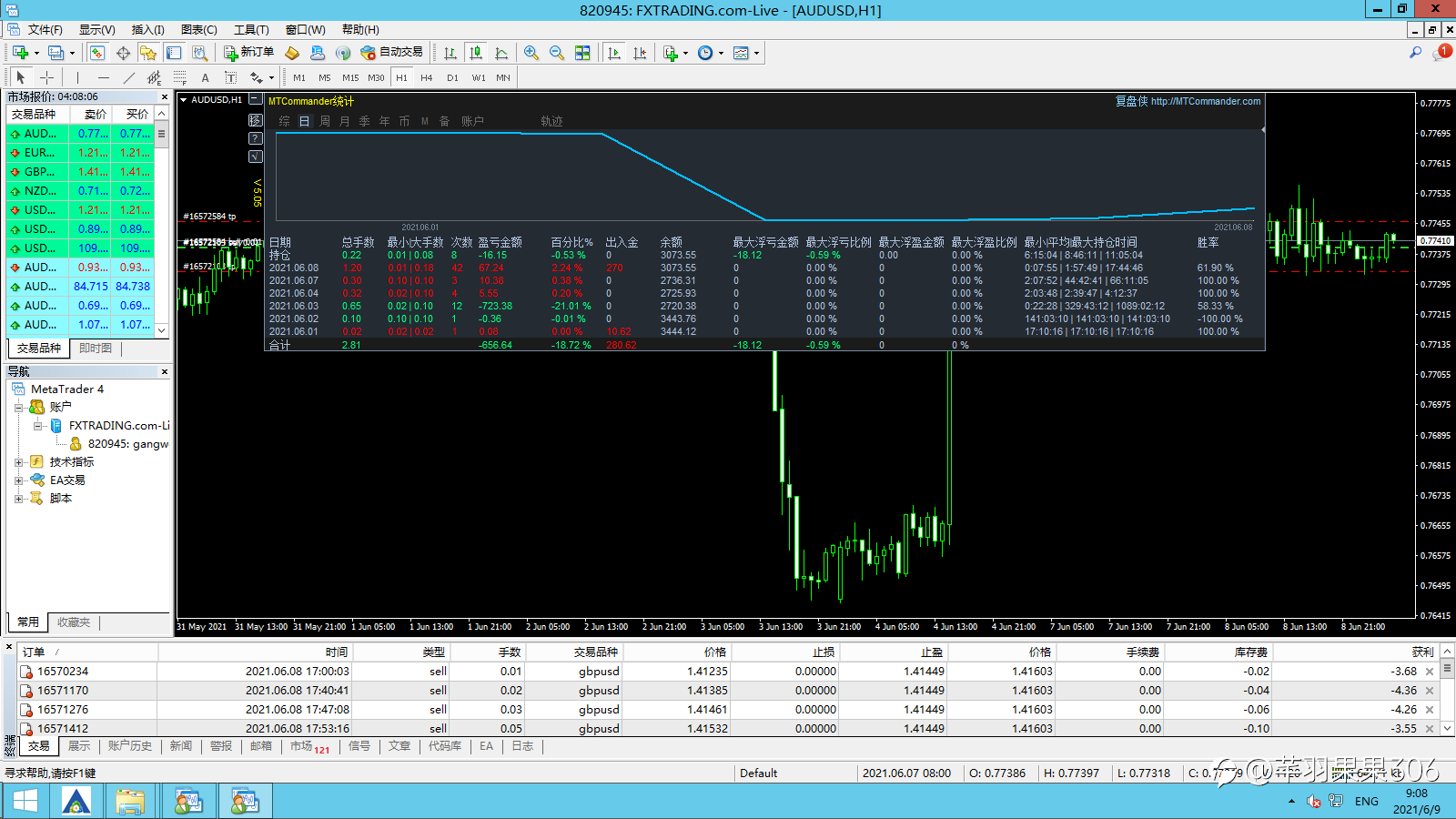This screenshot has width=1456, height=819.
Task: Select the 周 period in MTCommander stats
Action: pyautogui.click(x=325, y=121)
